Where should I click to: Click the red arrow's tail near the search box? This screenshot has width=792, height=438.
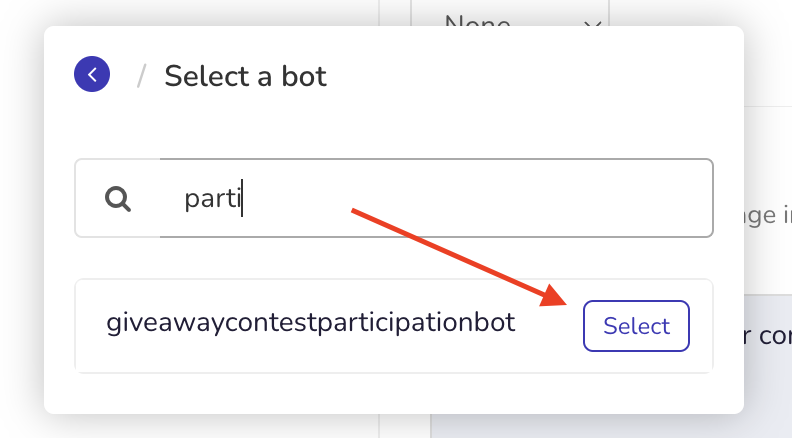(x=356, y=211)
